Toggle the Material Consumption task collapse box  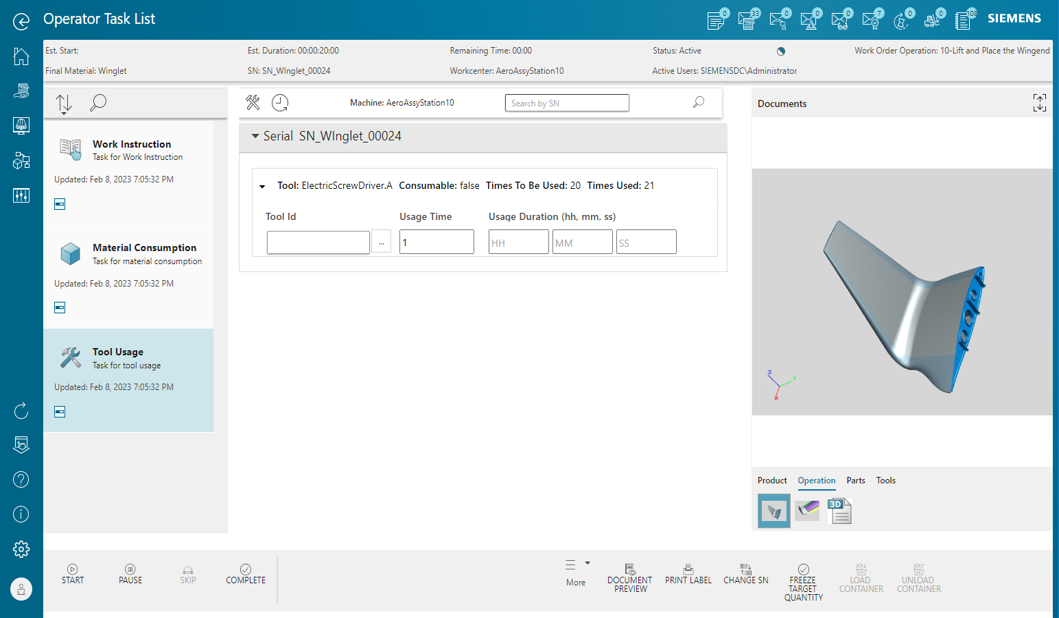pos(60,308)
